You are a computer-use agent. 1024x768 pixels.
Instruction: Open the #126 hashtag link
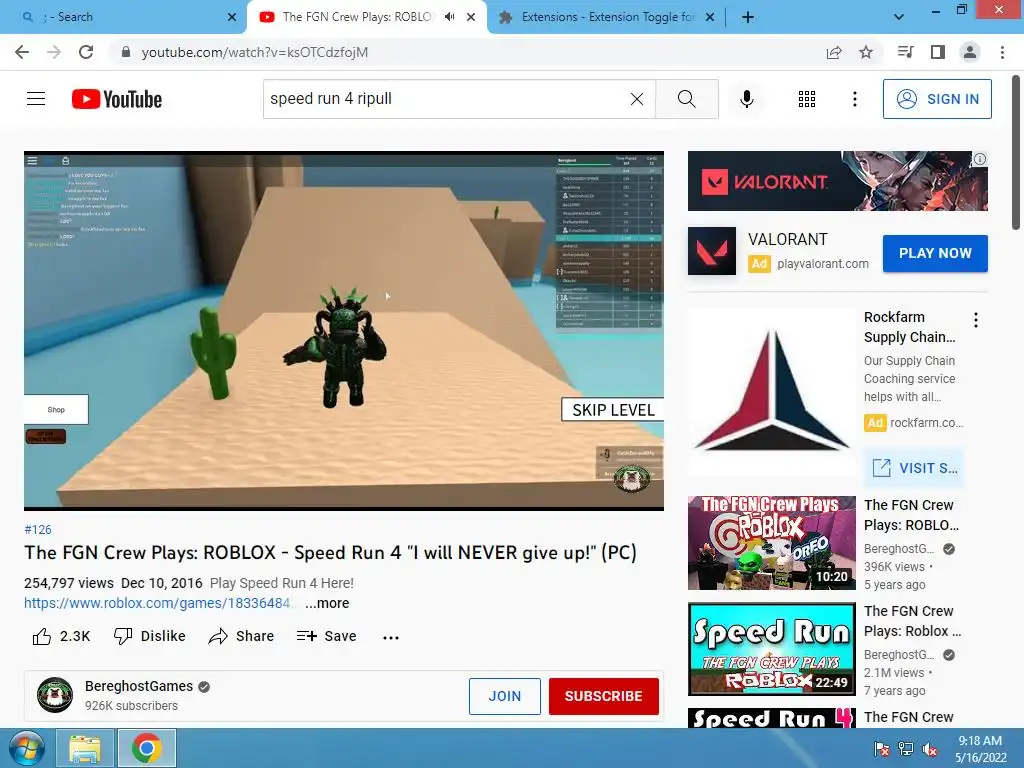click(38, 530)
